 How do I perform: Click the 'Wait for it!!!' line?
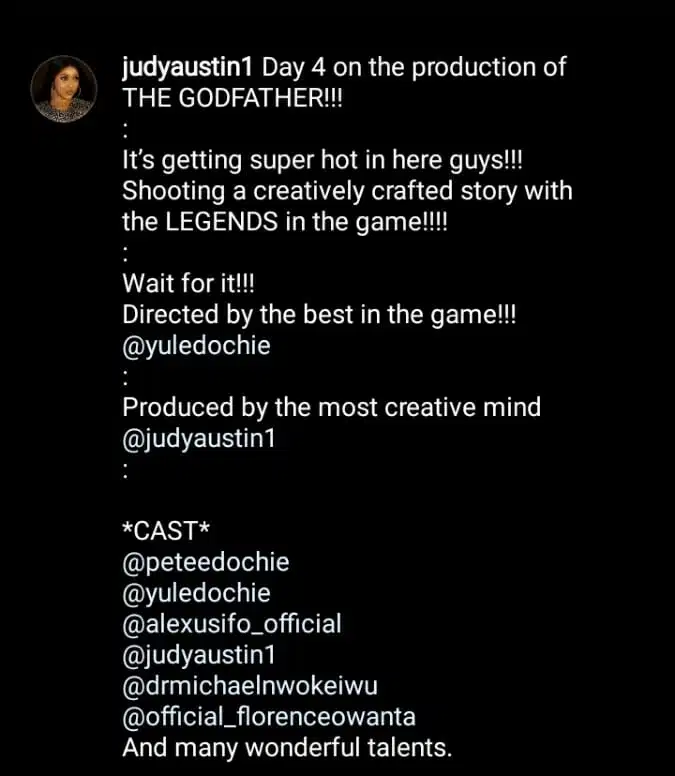[x=188, y=284]
